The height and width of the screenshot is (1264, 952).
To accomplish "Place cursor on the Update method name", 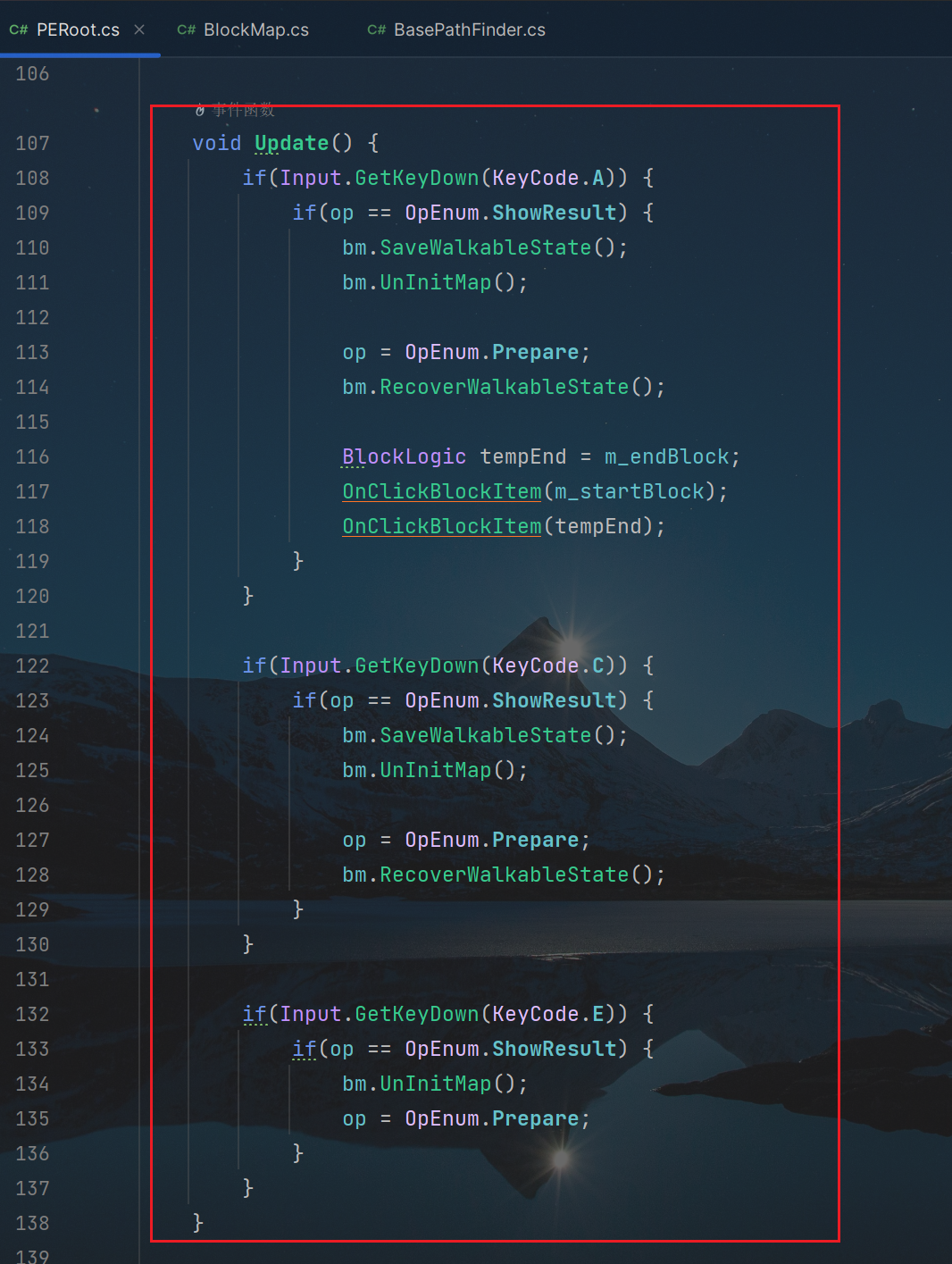I will pyautogui.click(x=291, y=143).
